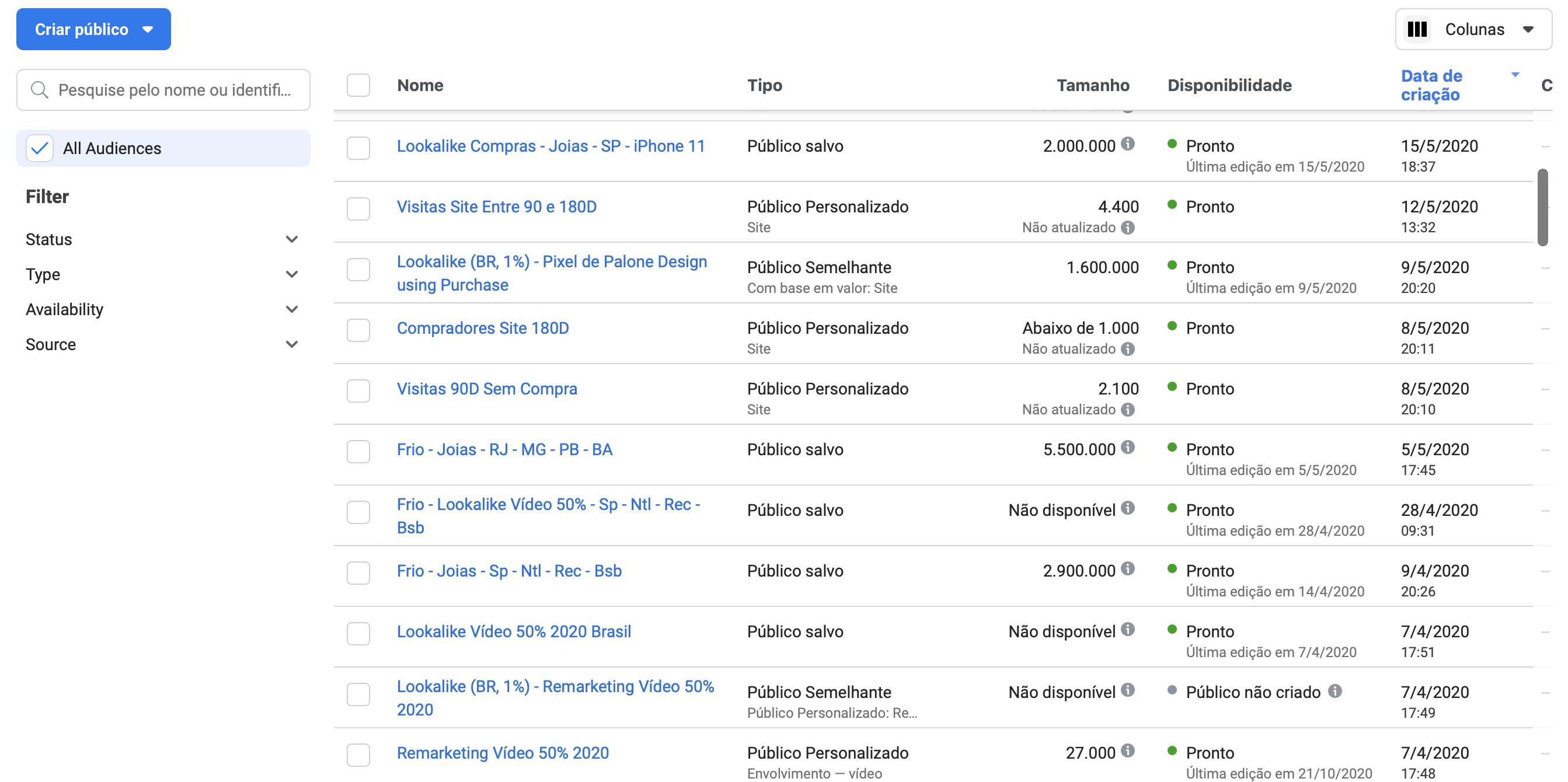Click the Colunas columns grid icon

pos(1417,29)
